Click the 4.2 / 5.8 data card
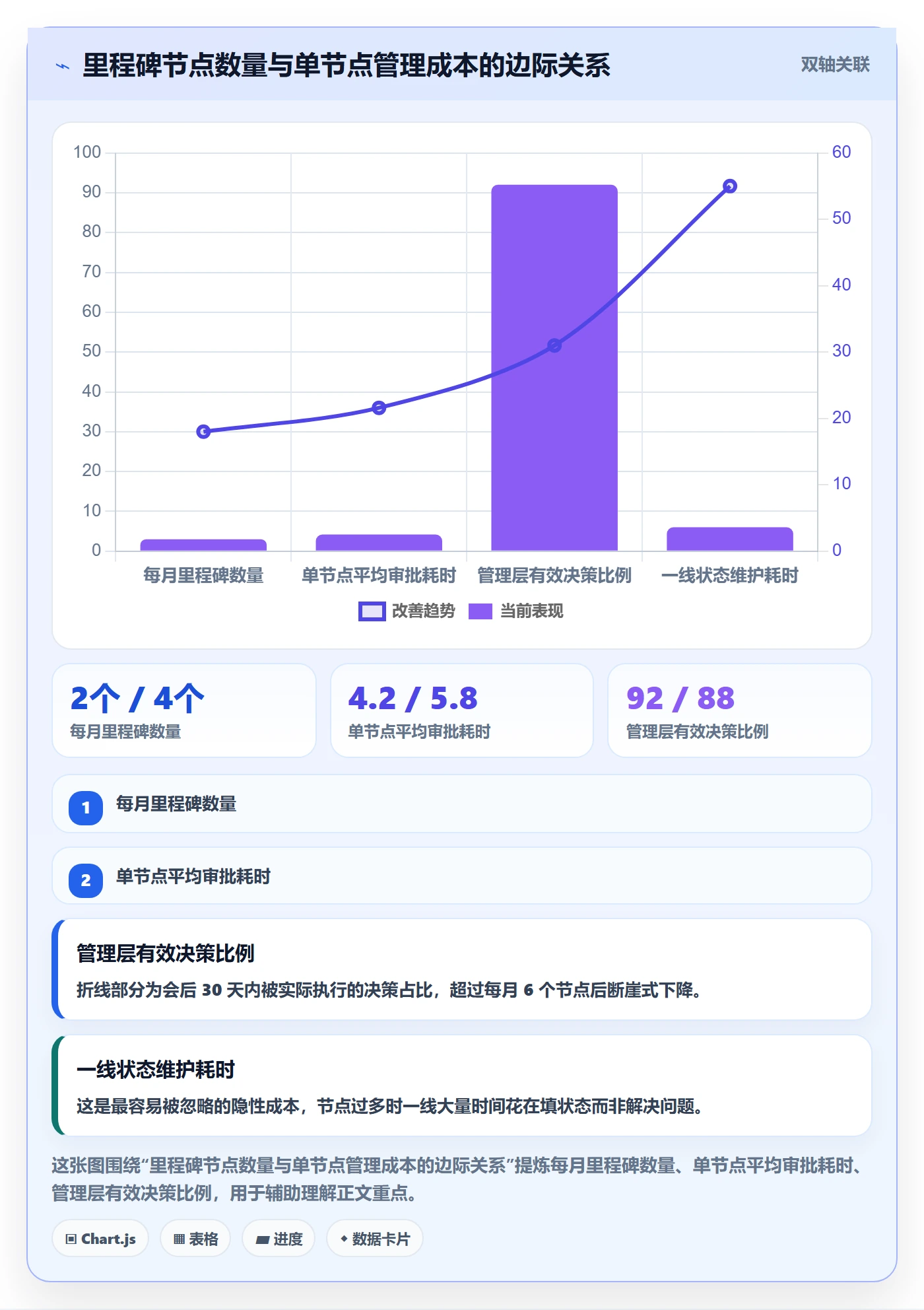The width and height of the screenshot is (924, 1310). (462, 710)
